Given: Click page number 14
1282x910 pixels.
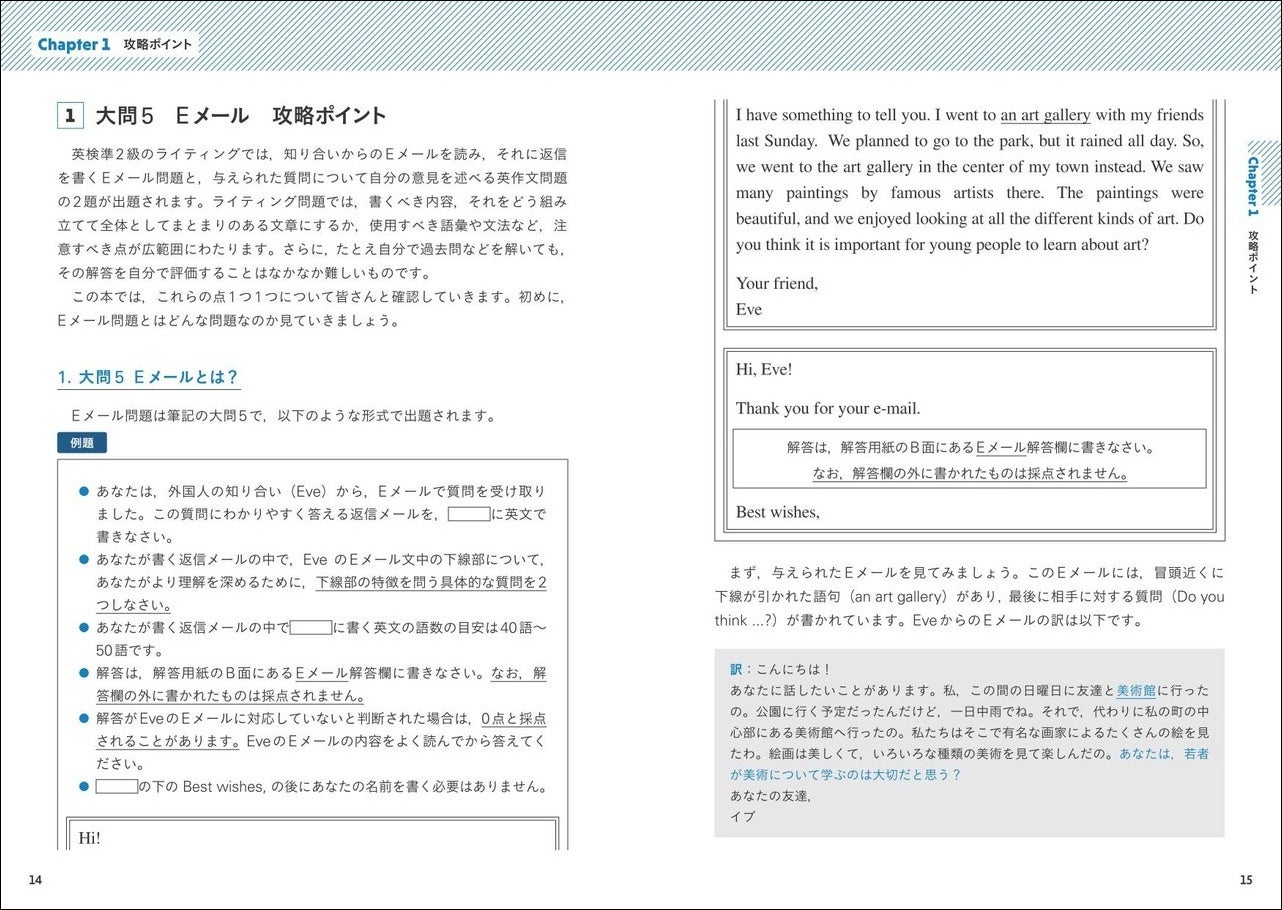Looking at the screenshot, I should [36, 880].
